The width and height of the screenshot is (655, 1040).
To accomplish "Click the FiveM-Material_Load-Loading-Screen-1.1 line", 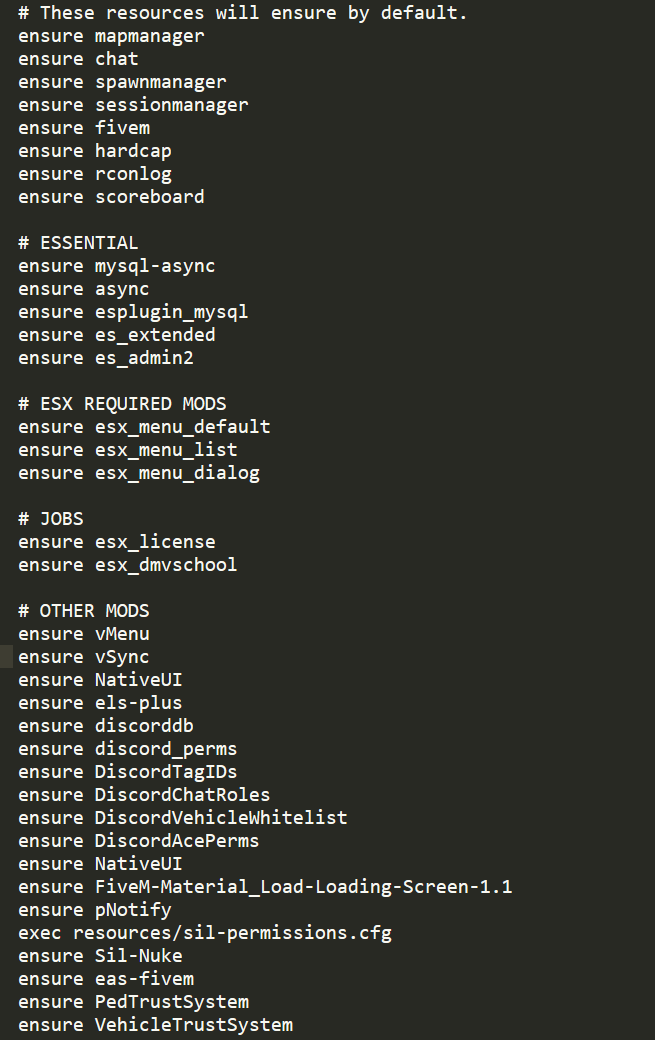I will [x=265, y=887].
